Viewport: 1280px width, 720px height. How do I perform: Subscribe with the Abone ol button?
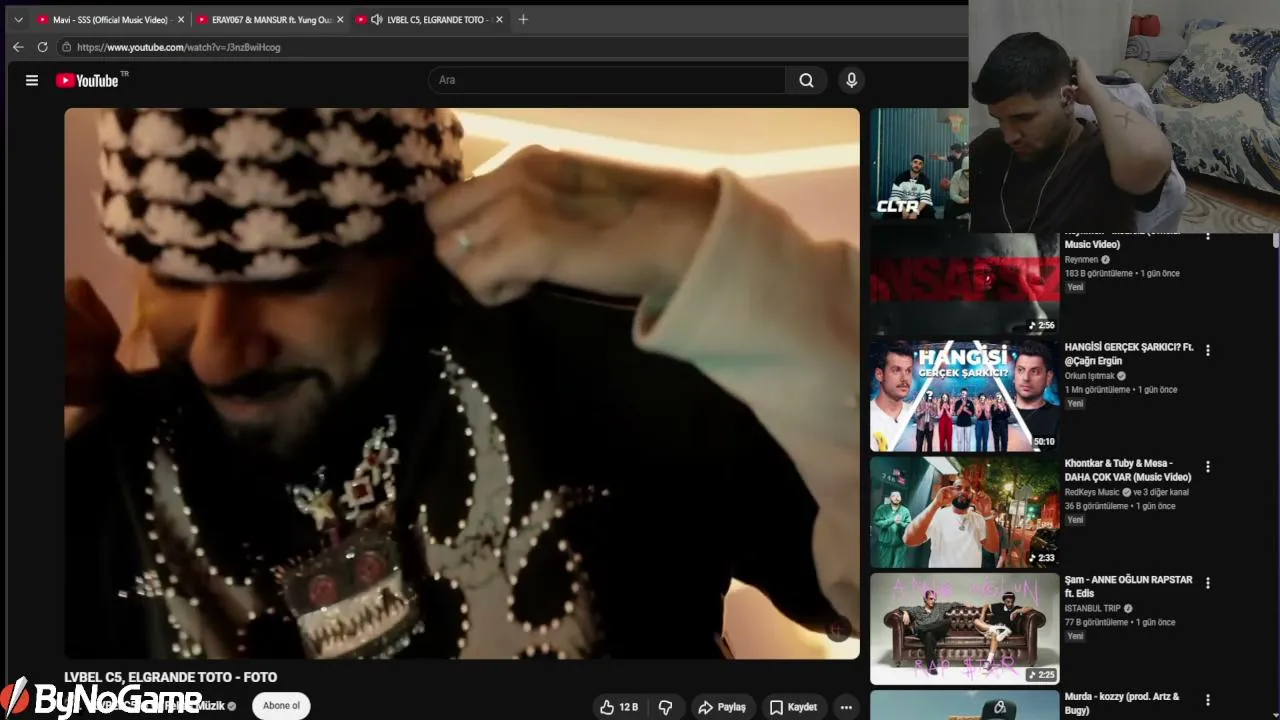[x=281, y=706]
